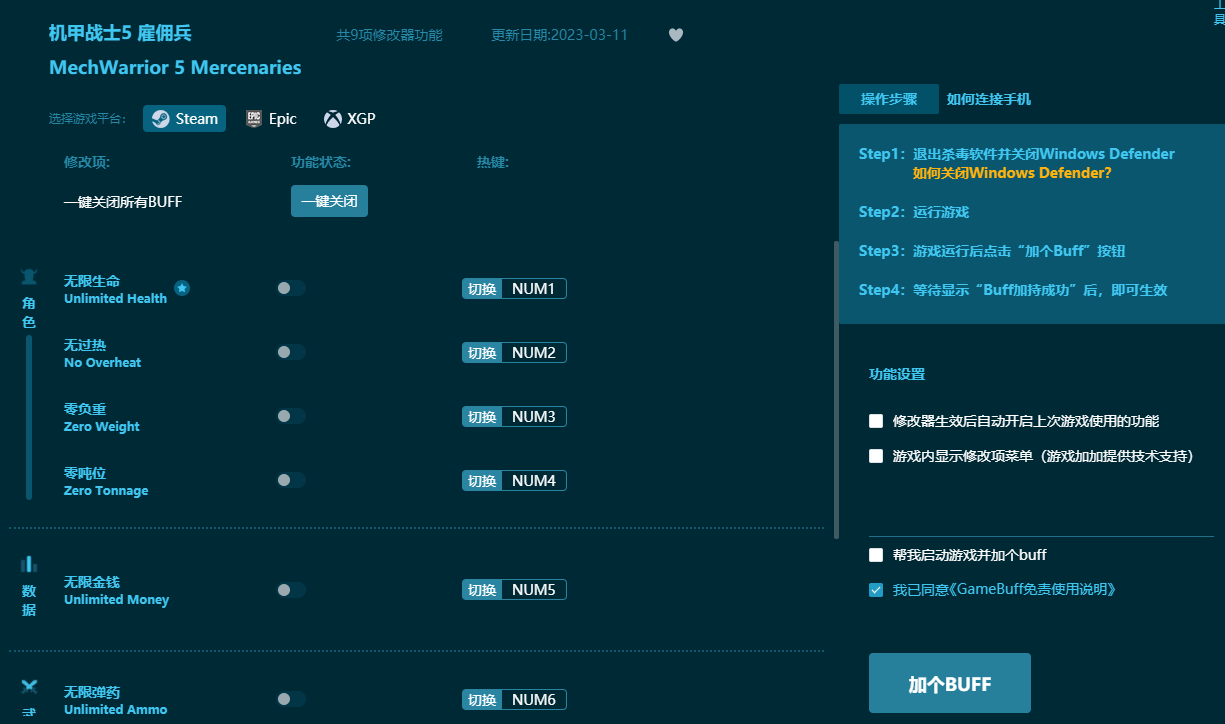Click 切换 button for NUM1 hotkey
The width and height of the screenshot is (1225, 724).
pyautogui.click(x=482, y=289)
